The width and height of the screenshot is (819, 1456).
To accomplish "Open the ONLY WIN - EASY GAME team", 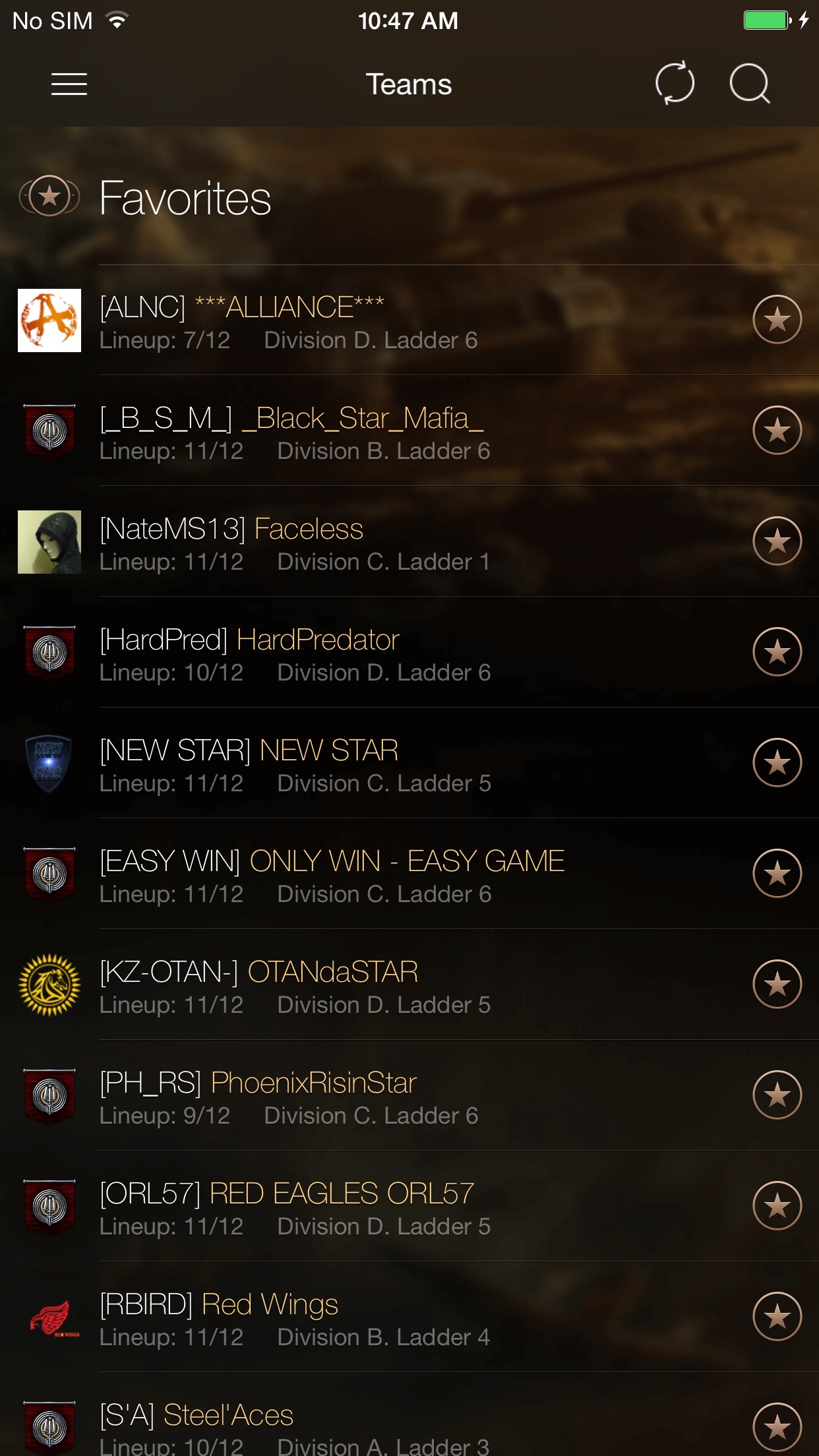I will 409,874.
